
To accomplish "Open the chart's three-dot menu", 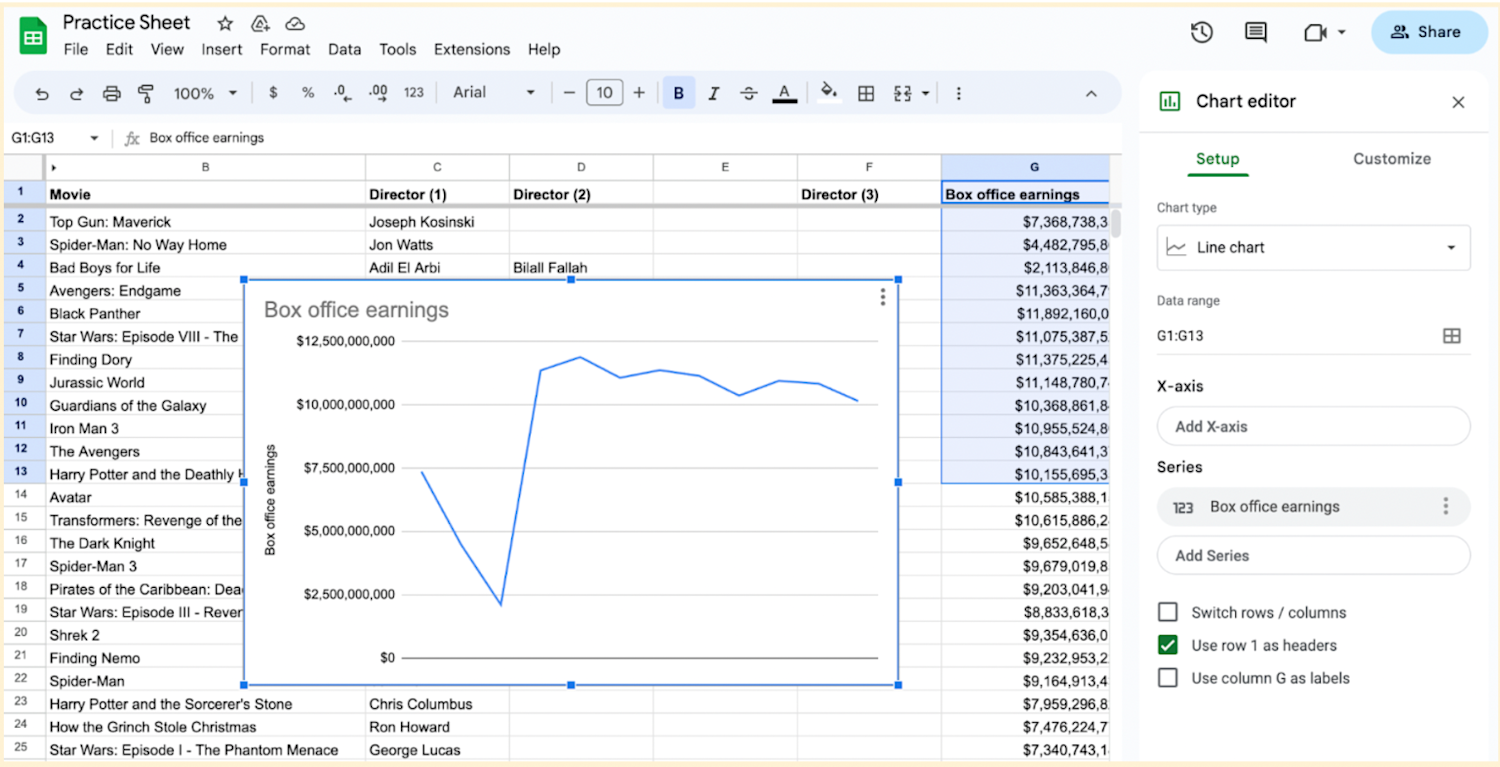I will tap(882, 297).
